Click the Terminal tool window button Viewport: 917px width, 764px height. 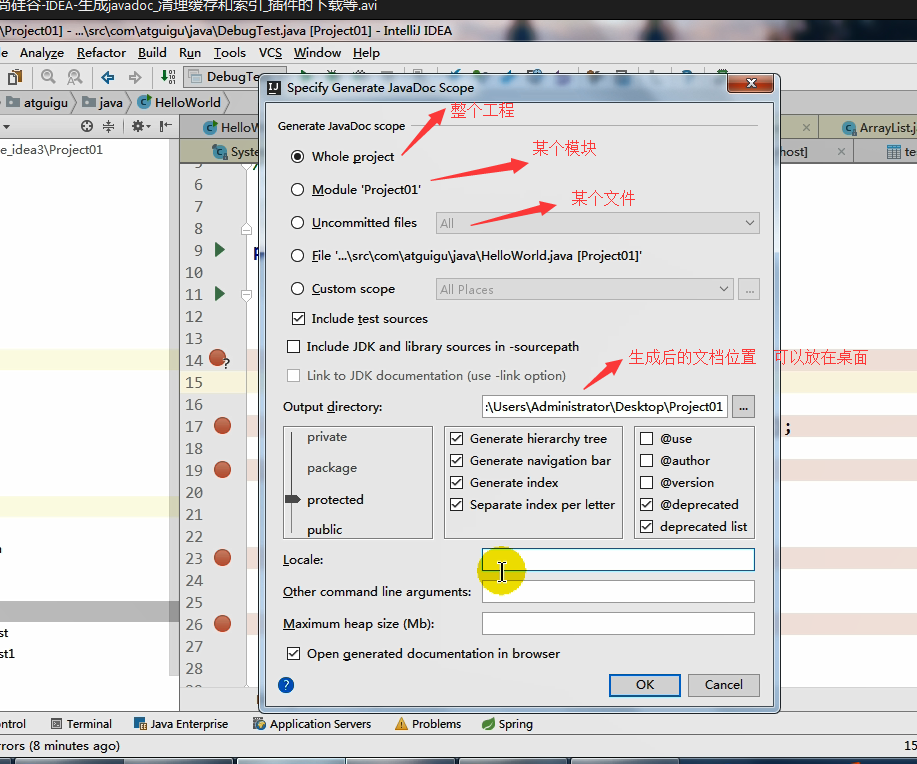pyautogui.click(x=81, y=724)
